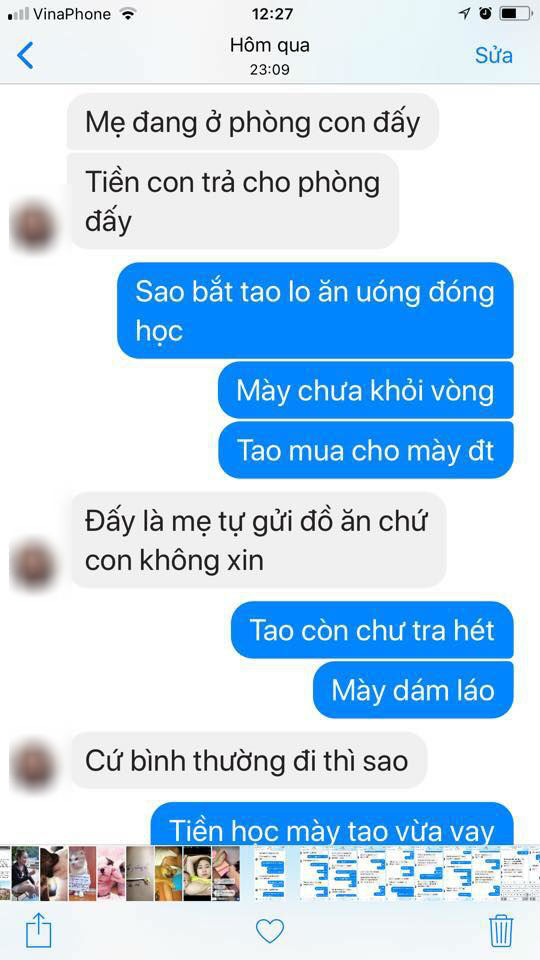Tap blurred avatar beside 'Tiền con trả' message

click(x=31, y=228)
